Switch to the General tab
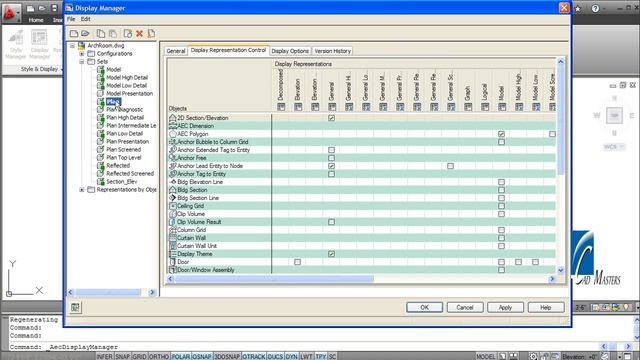The height and width of the screenshot is (360, 640). [x=176, y=51]
